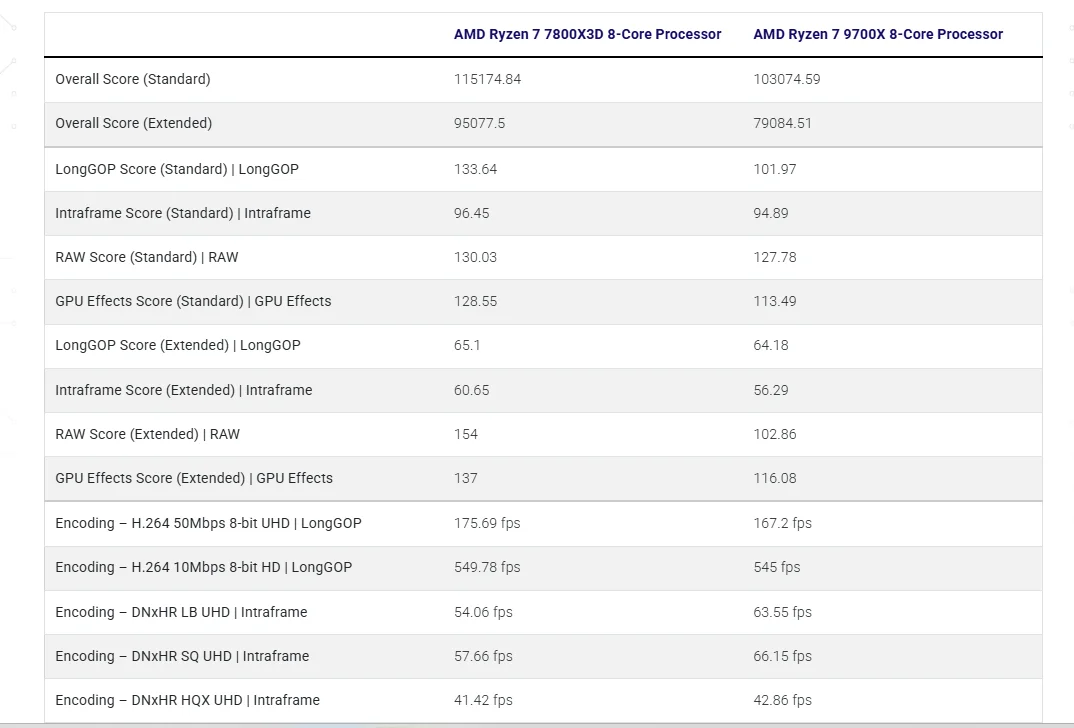
Task: Click the RAW Score (Extended) value 154
Action: [466, 434]
